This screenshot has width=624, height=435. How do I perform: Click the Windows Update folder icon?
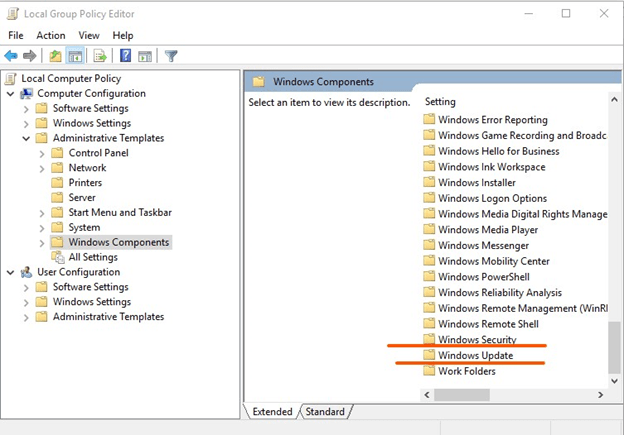coord(429,355)
